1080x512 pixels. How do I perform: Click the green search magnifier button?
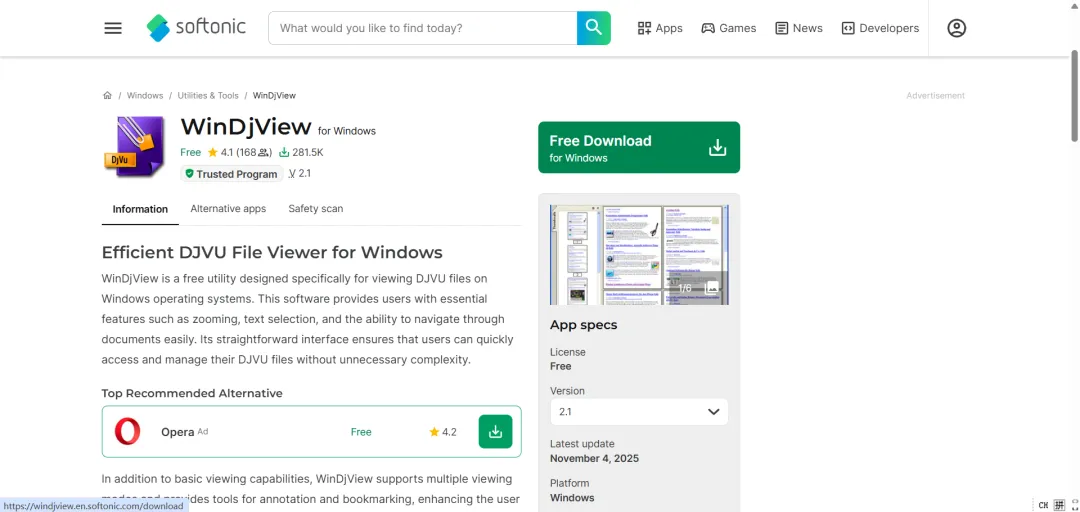594,28
